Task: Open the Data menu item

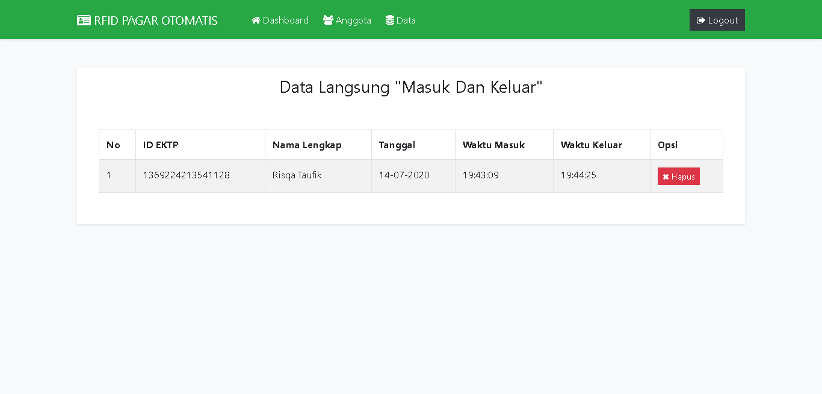Action: coord(401,20)
